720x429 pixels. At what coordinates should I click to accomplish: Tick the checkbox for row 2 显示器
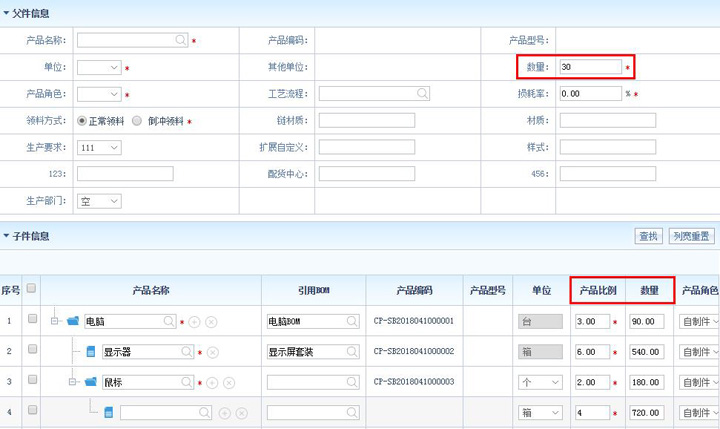pyautogui.click(x=32, y=351)
